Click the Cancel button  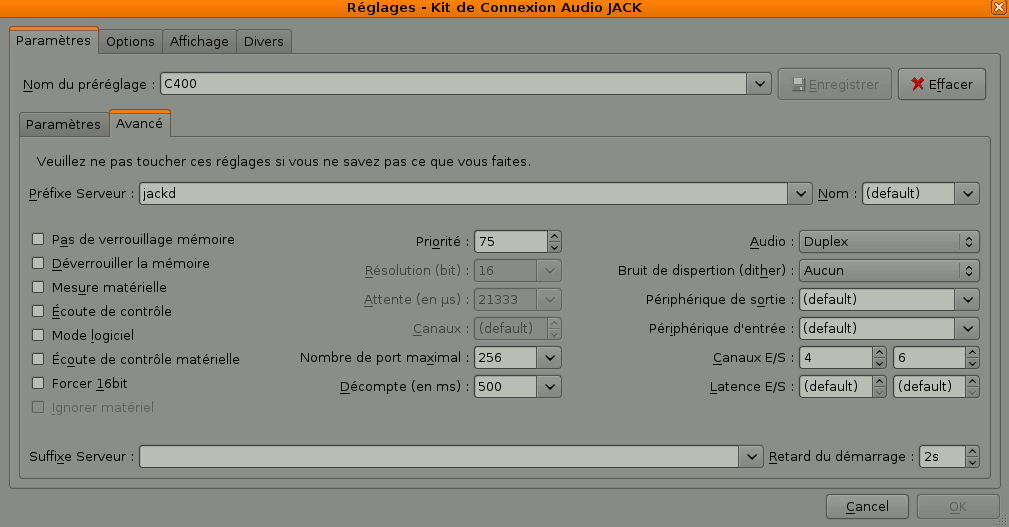tap(867, 506)
